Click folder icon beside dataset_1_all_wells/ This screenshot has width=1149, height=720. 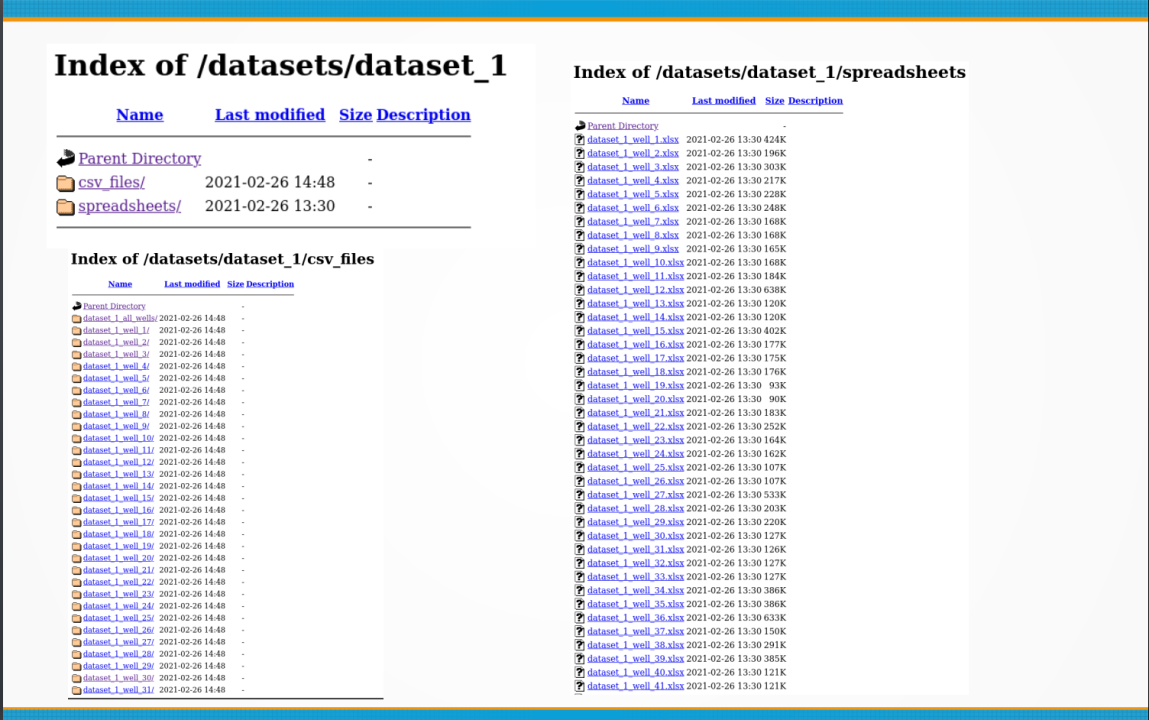click(x=76, y=318)
